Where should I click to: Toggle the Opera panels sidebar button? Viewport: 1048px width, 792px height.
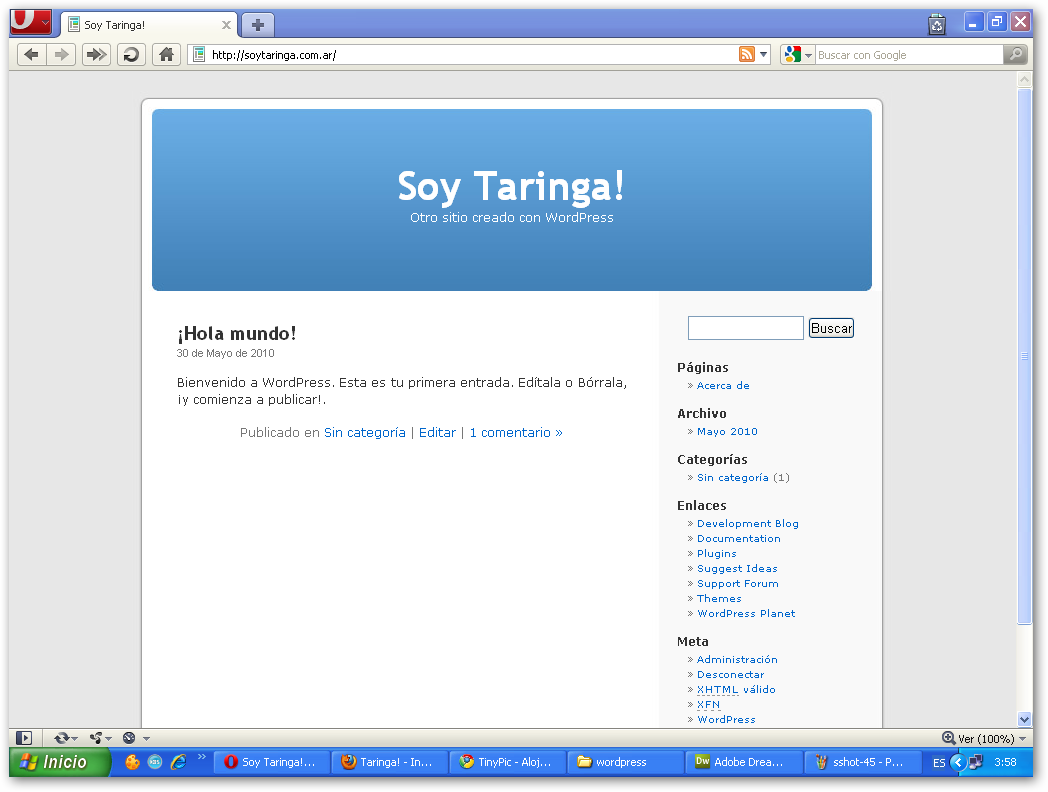[x=24, y=738]
